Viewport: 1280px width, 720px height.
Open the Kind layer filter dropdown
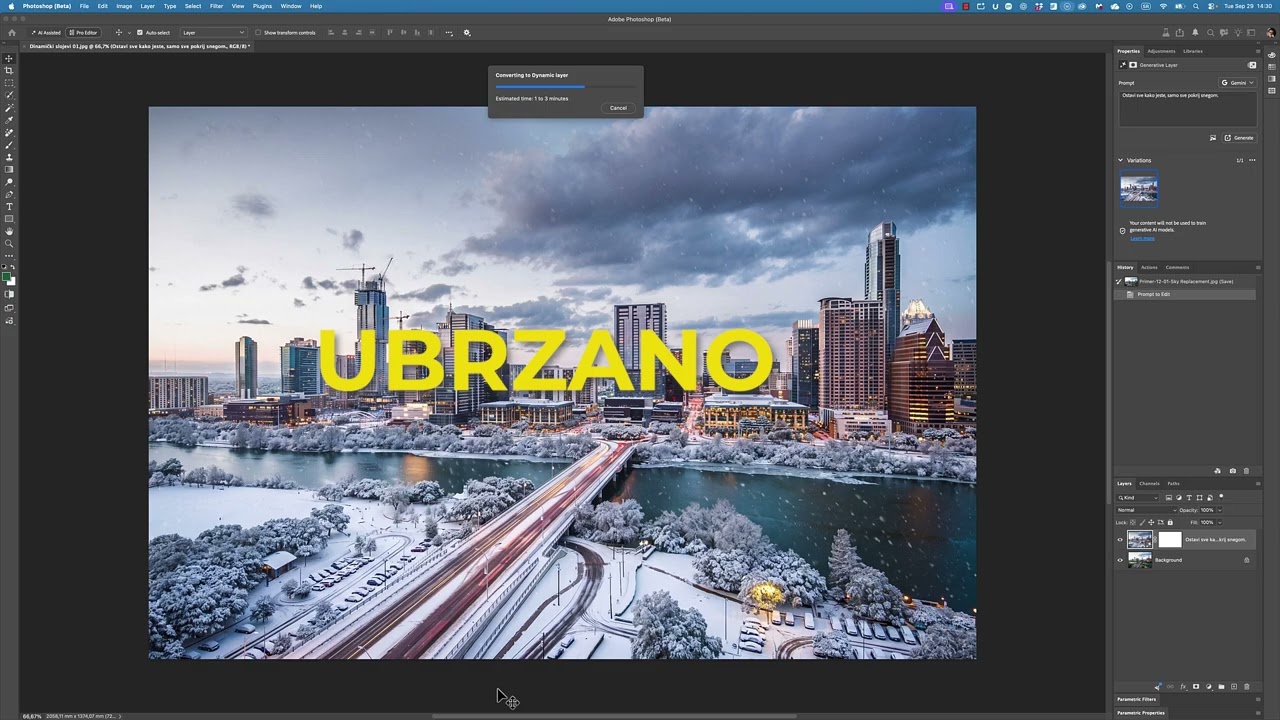(1137, 498)
